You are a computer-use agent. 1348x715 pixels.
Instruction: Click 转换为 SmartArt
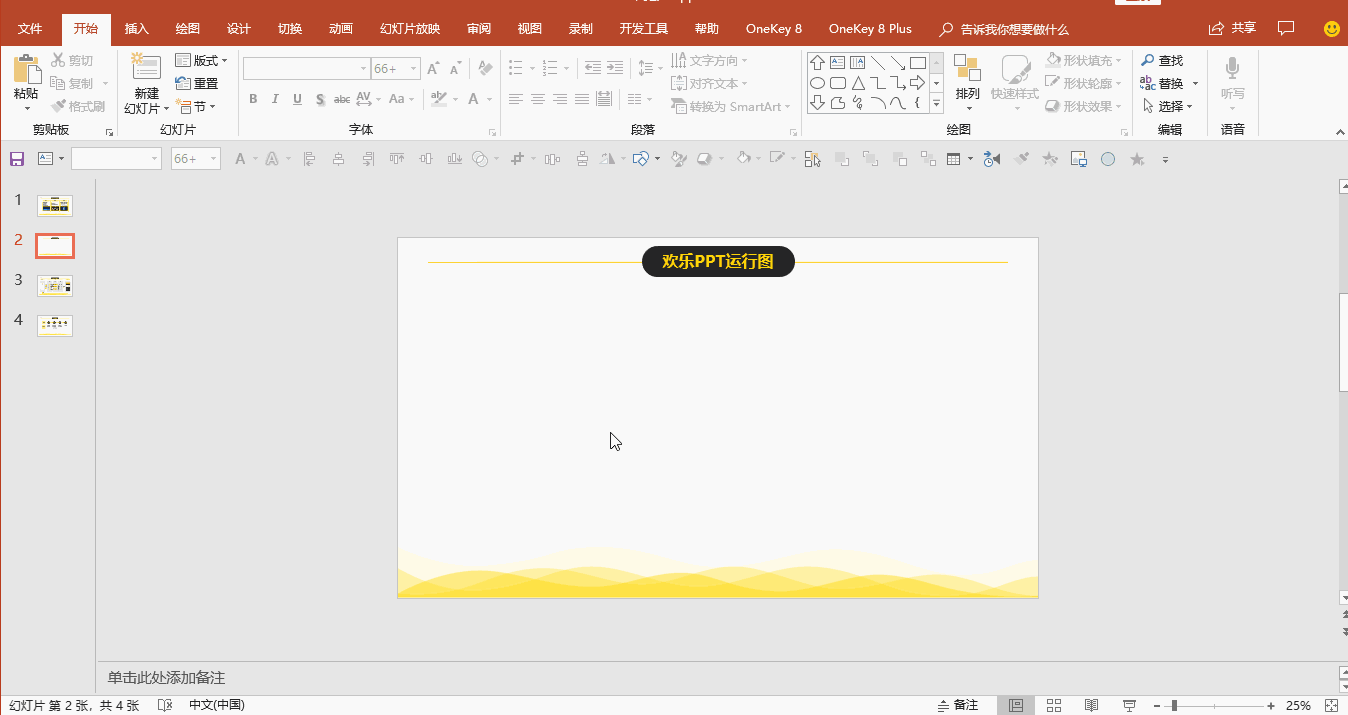729,106
